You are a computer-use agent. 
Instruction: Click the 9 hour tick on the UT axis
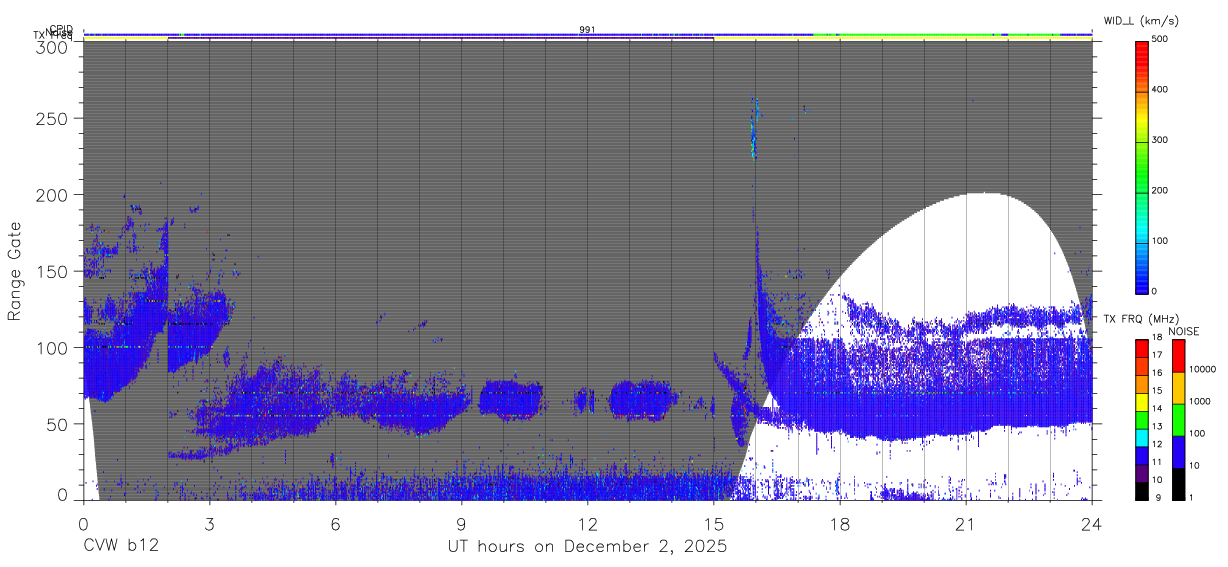[x=461, y=523]
